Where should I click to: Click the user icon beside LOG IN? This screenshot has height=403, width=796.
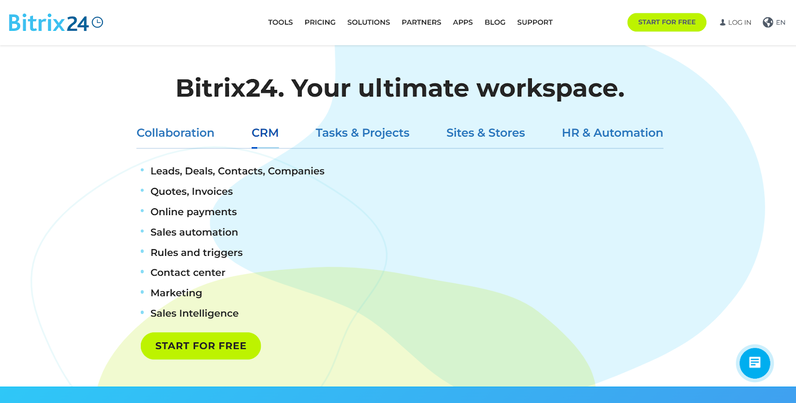(x=722, y=22)
